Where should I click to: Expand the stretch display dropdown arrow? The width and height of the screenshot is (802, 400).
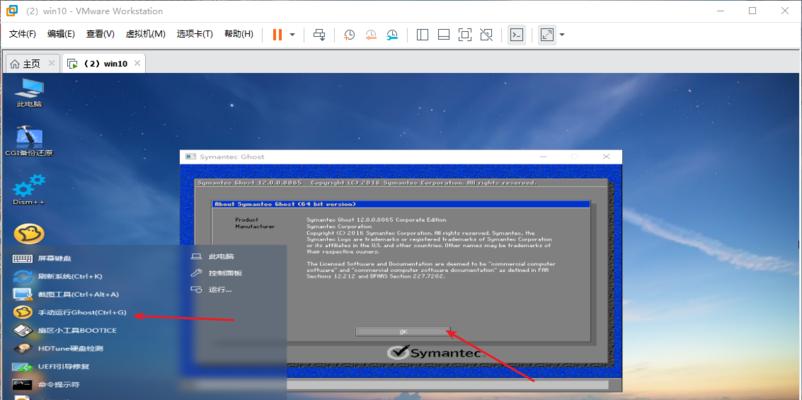[x=562, y=35]
